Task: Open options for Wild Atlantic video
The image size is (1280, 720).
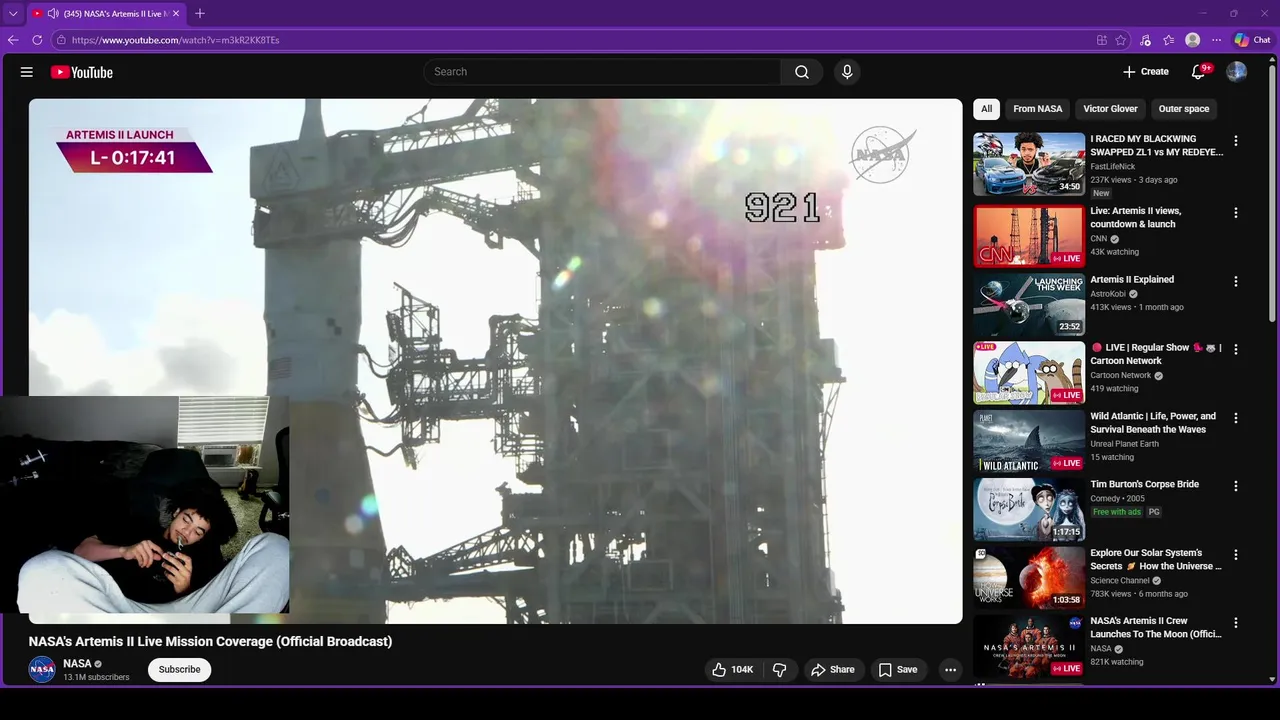Action: coord(1236,418)
